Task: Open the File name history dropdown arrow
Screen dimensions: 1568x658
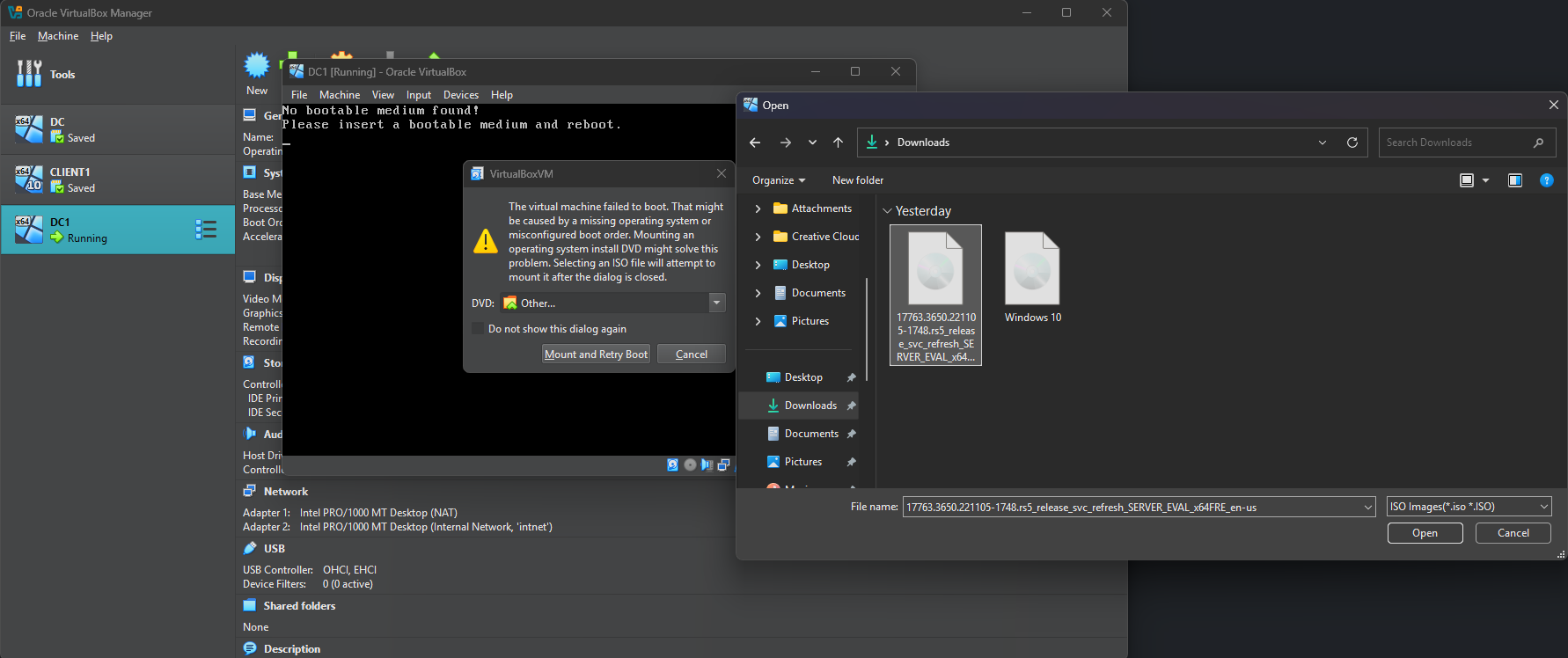Action: (x=1367, y=507)
